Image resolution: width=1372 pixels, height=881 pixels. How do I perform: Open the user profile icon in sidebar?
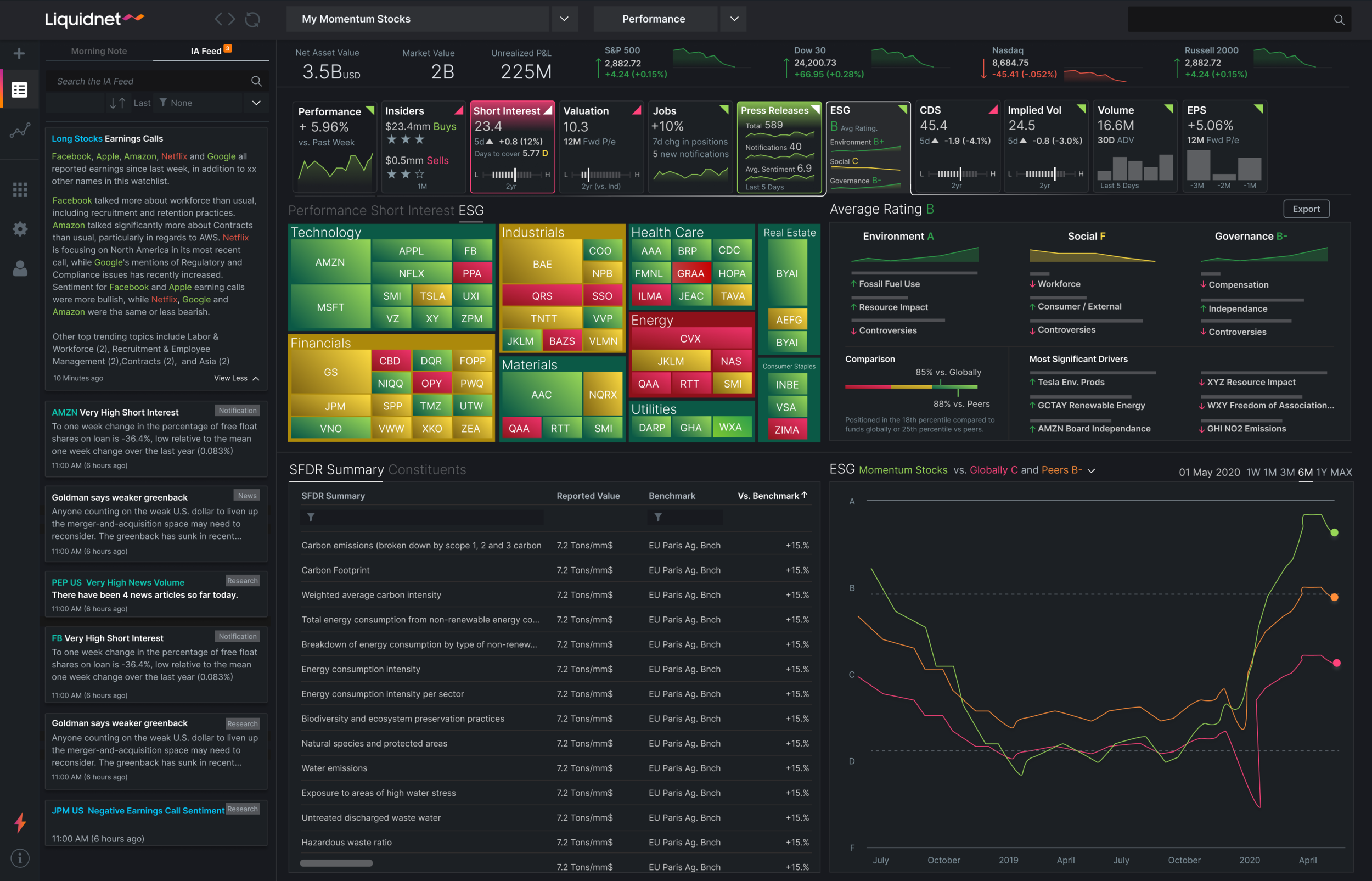[20, 268]
